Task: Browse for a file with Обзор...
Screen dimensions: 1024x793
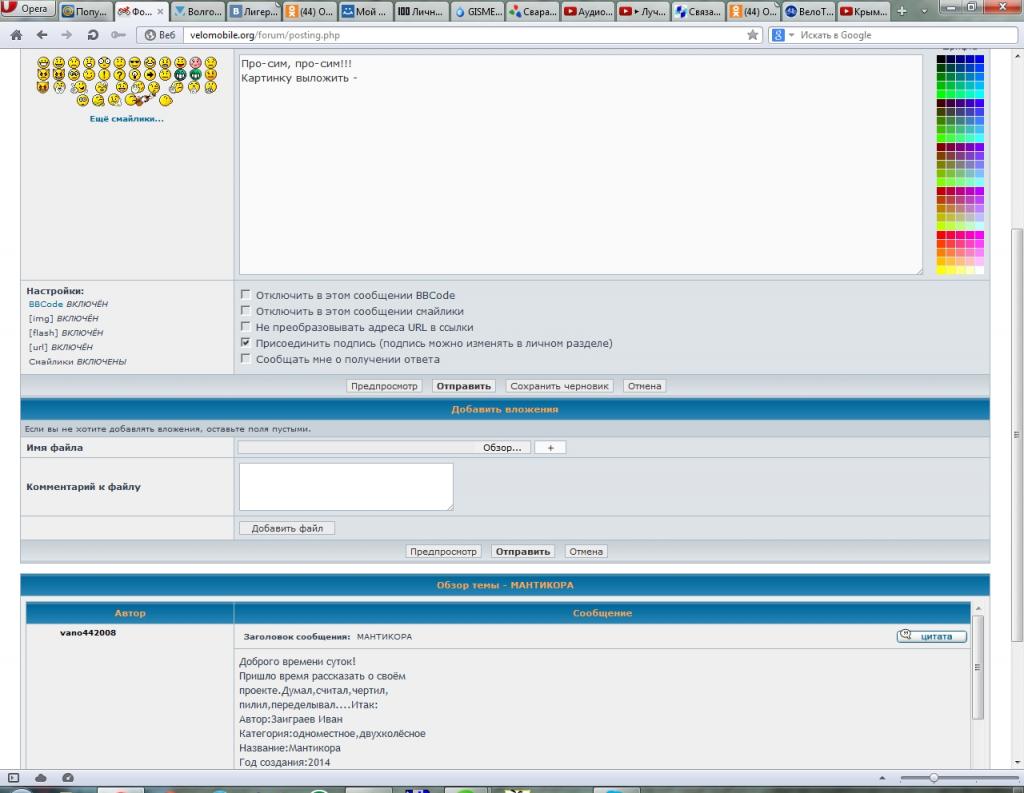Action: pyautogui.click(x=502, y=447)
